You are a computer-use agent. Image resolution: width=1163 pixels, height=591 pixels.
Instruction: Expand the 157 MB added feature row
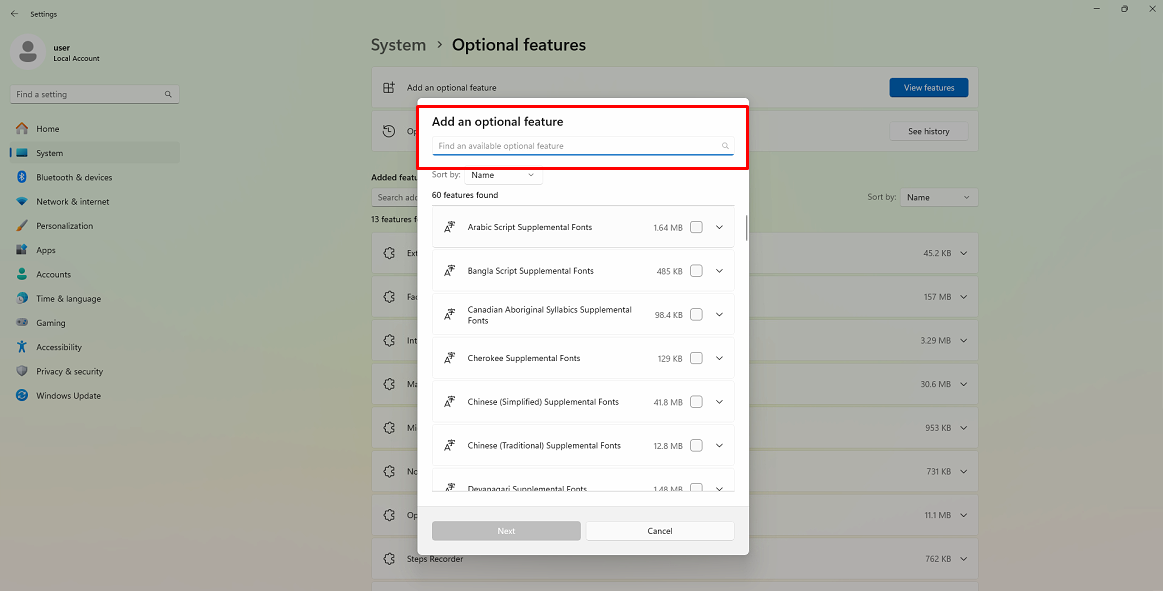963,297
